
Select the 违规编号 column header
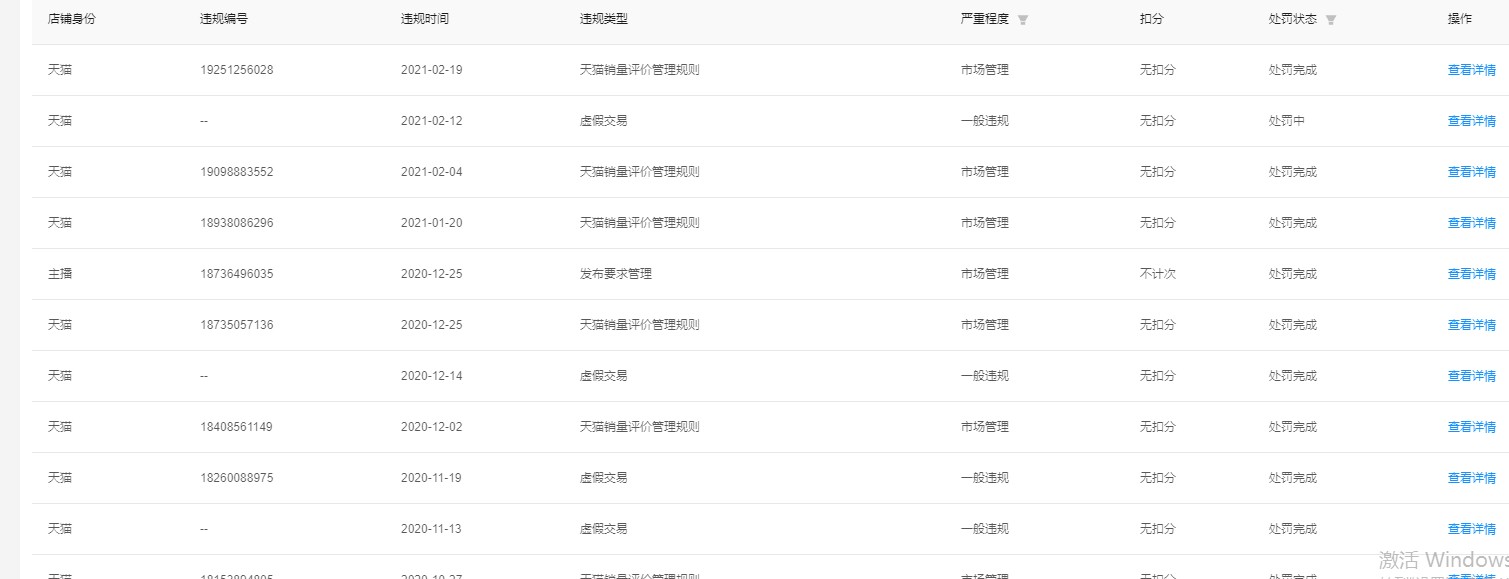click(x=224, y=19)
